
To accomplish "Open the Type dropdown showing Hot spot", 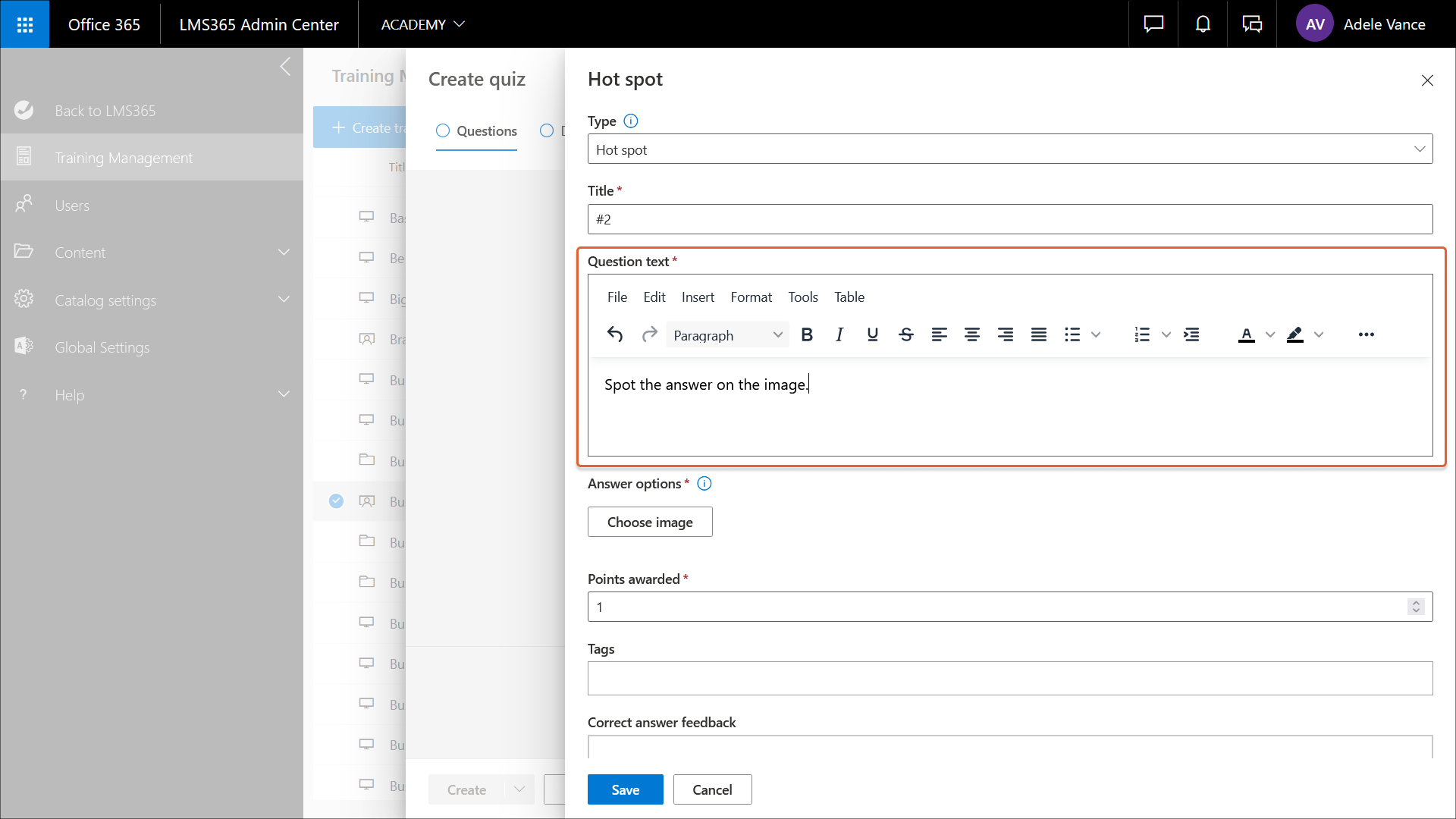I will tap(1009, 149).
